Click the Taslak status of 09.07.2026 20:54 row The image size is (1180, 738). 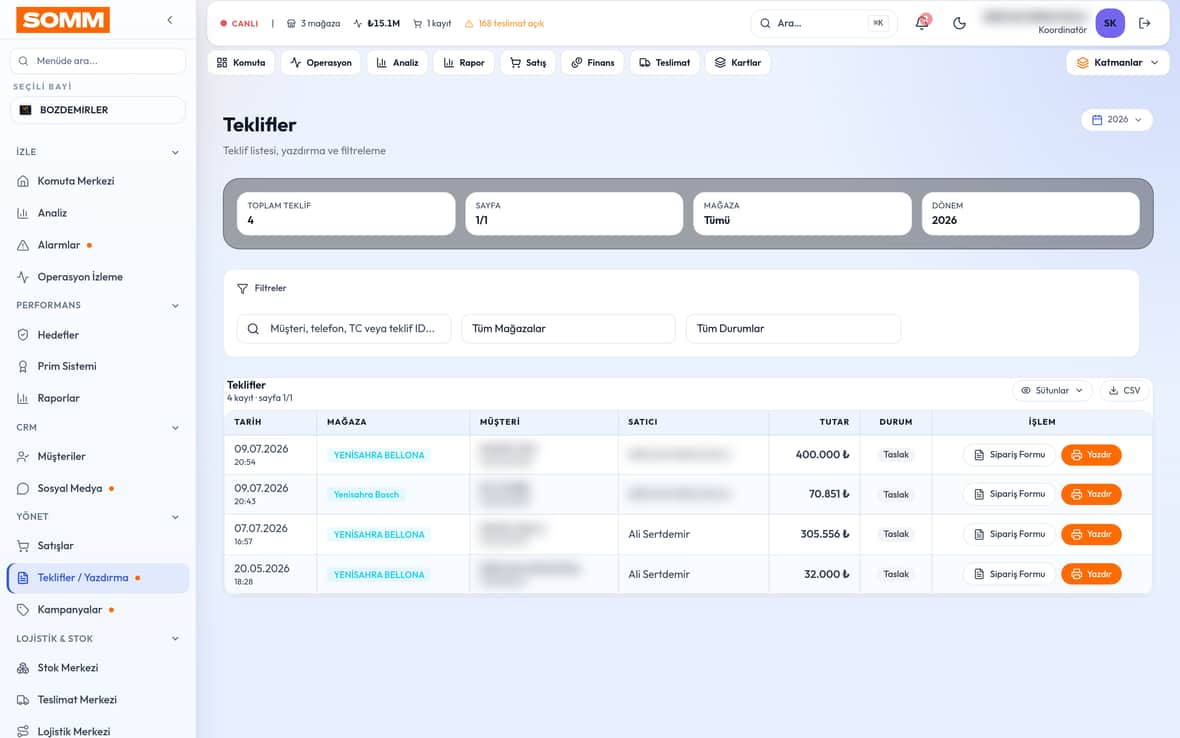pos(896,454)
